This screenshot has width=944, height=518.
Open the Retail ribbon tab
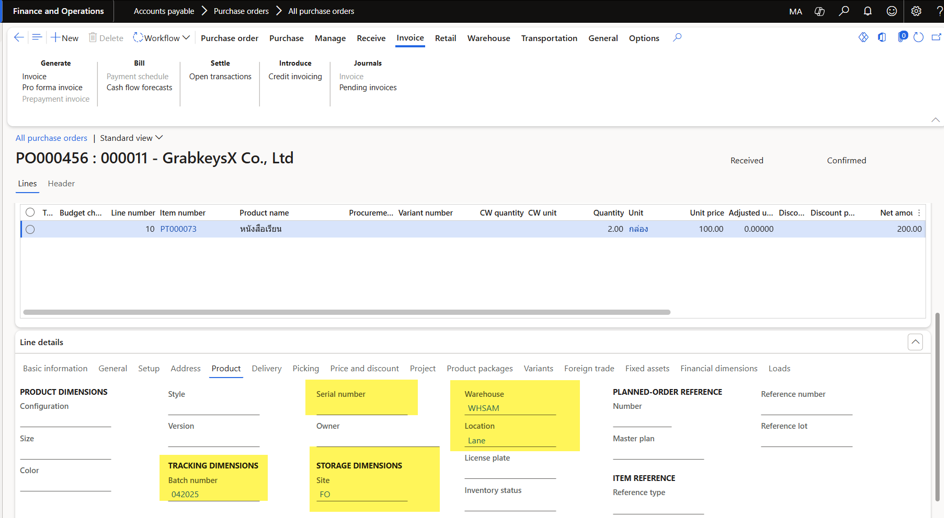[446, 38]
